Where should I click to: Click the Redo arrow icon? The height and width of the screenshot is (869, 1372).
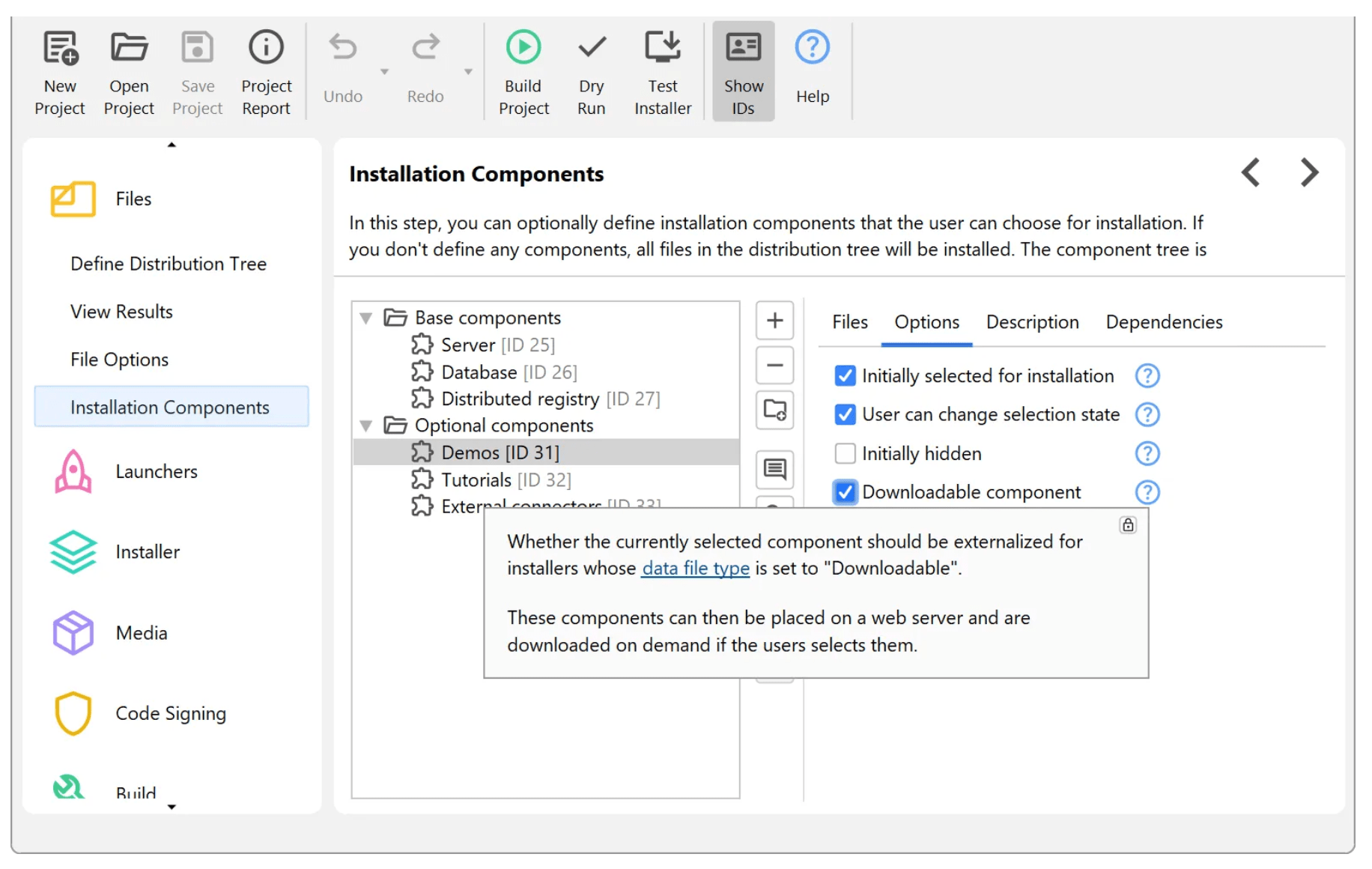pyautogui.click(x=425, y=48)
